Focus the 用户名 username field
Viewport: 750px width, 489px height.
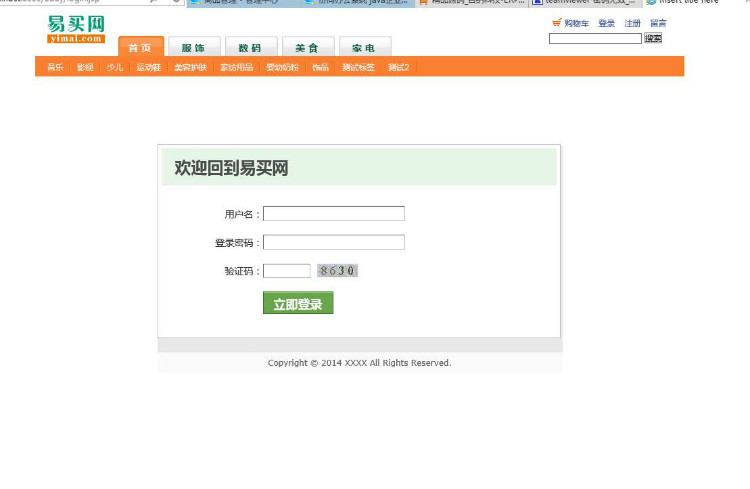(334, 213)
